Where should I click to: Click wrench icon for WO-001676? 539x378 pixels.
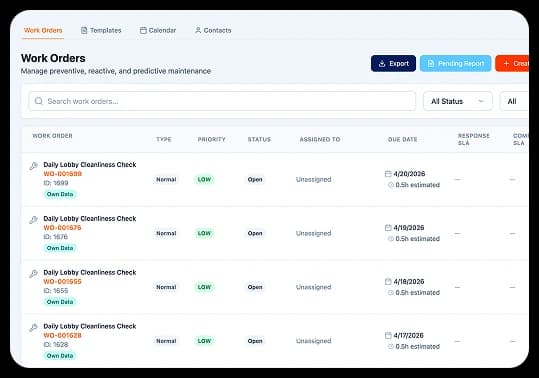pyautogui.click(x=33, y=220)
